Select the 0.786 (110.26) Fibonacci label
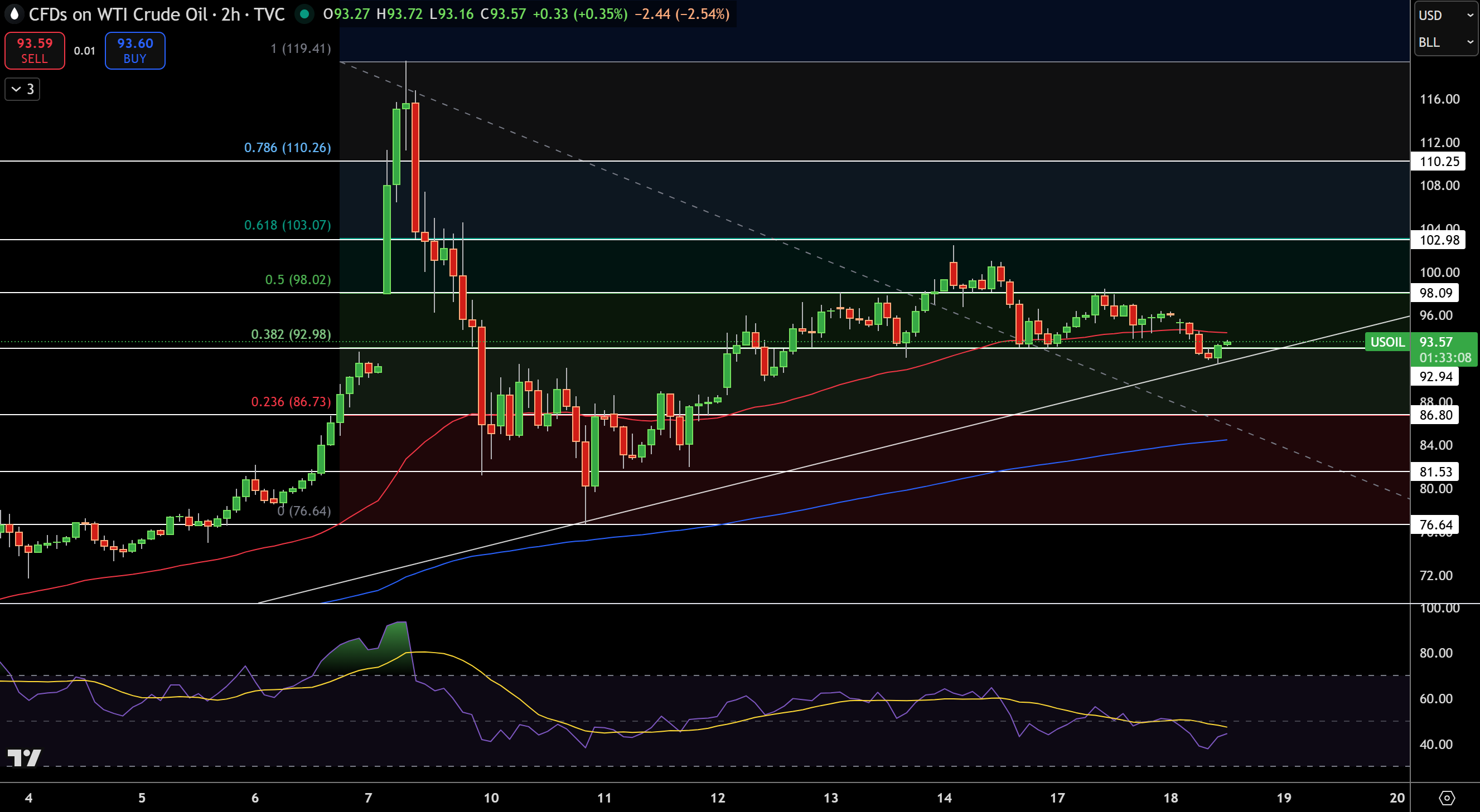Viewport: 1480px width, 812px height. [287, 148]
